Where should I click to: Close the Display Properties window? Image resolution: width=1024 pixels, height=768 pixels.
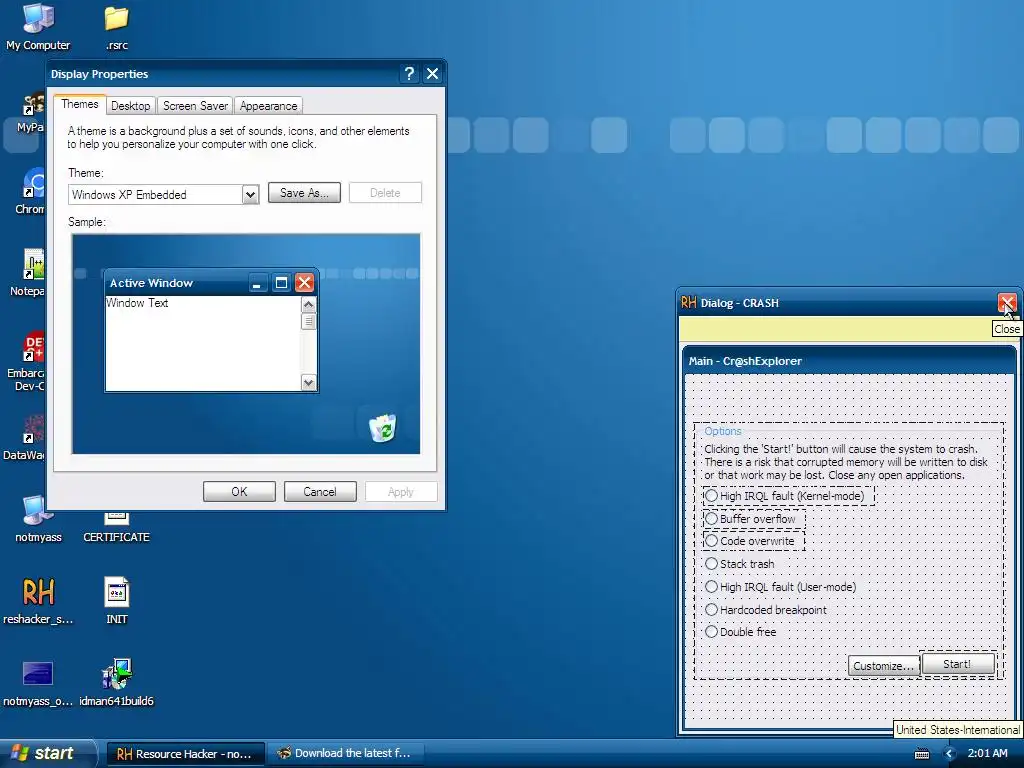[x=432, y=74]
